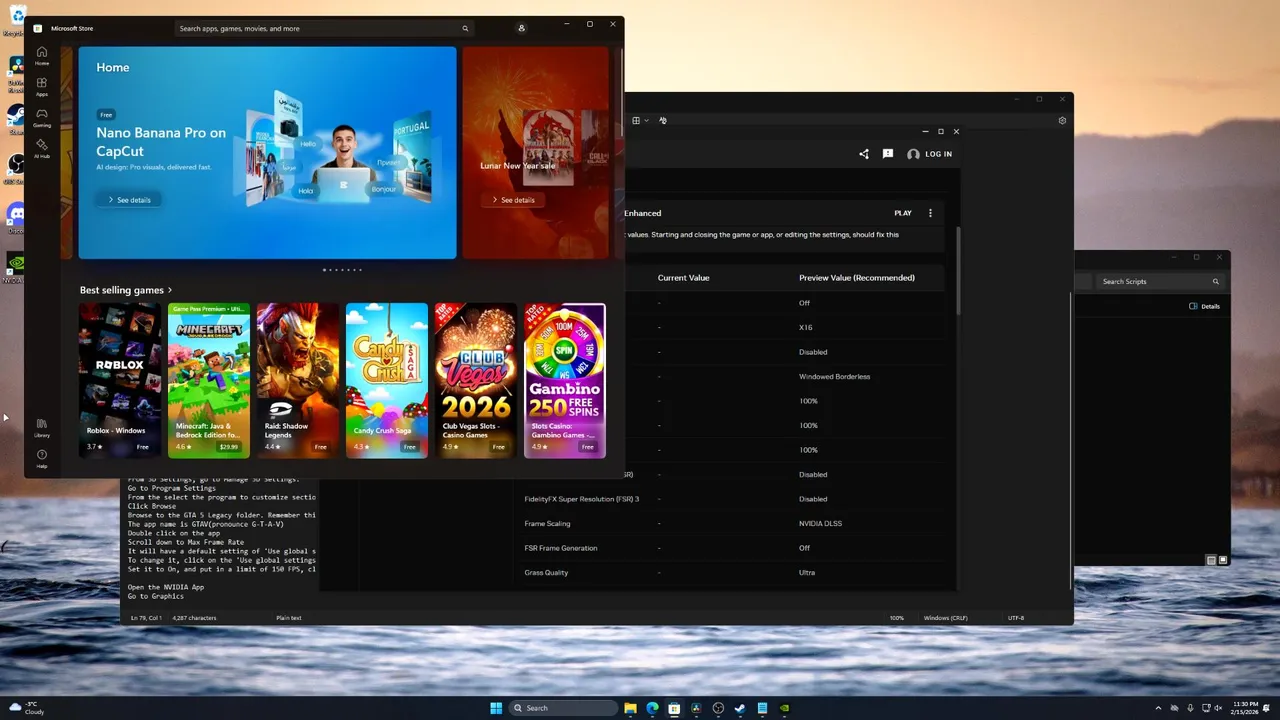Open Gaming section in Microsoft Store sidebar

[x=42, y=117]
